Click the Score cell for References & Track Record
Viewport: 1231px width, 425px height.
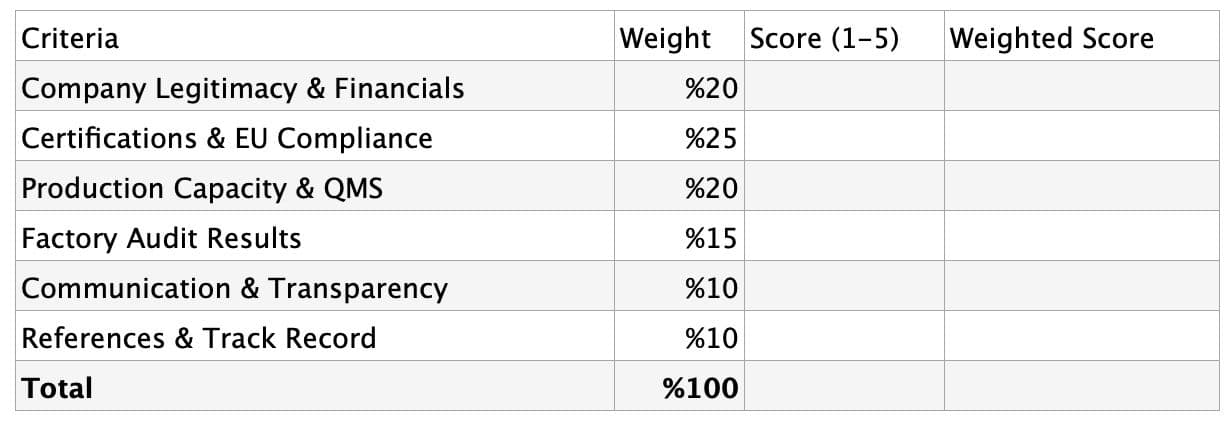coord(844,338)
